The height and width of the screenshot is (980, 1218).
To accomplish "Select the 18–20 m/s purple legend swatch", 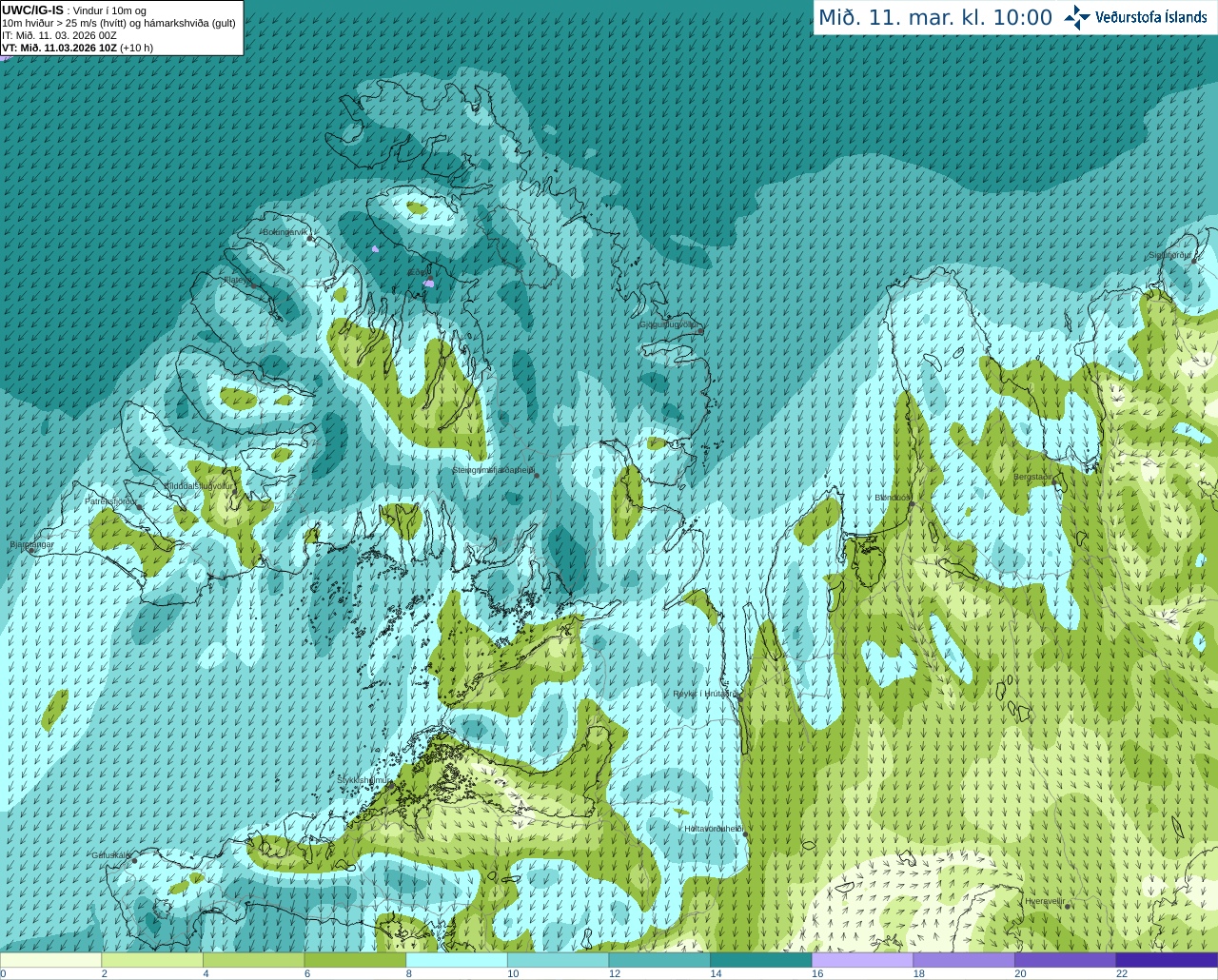I will [964, 960].
